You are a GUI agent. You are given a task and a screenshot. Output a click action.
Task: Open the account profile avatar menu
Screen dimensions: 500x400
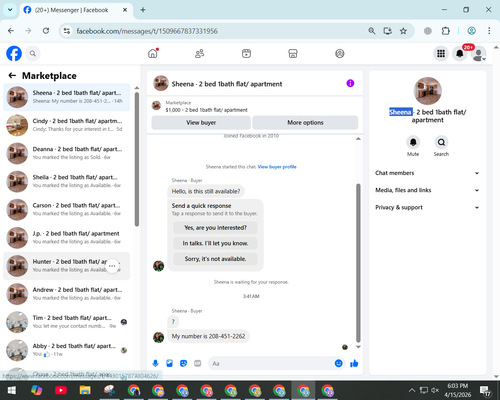pos(479,53)
